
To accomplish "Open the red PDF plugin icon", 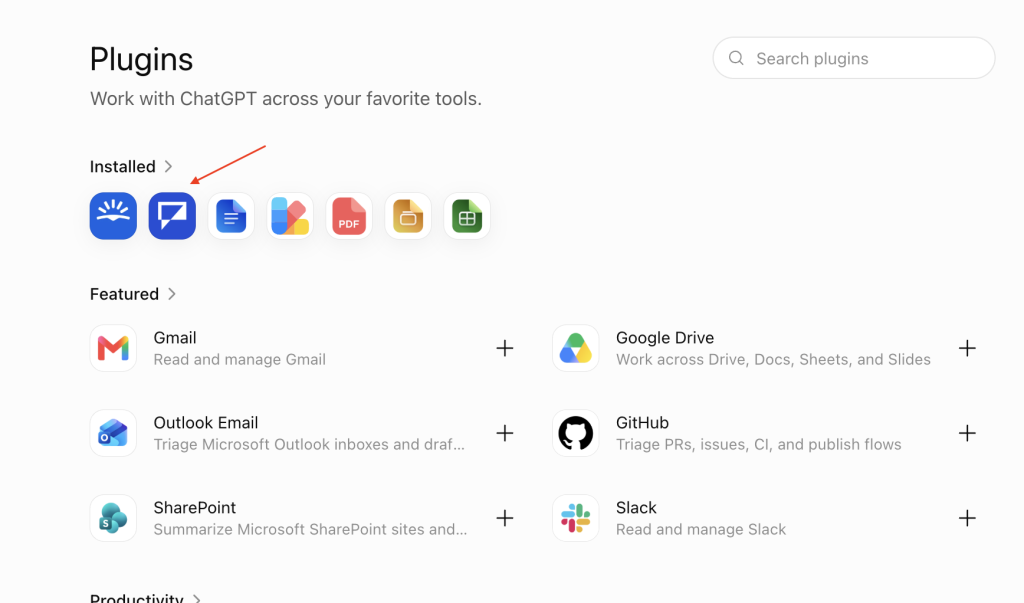I will (349, 216).
